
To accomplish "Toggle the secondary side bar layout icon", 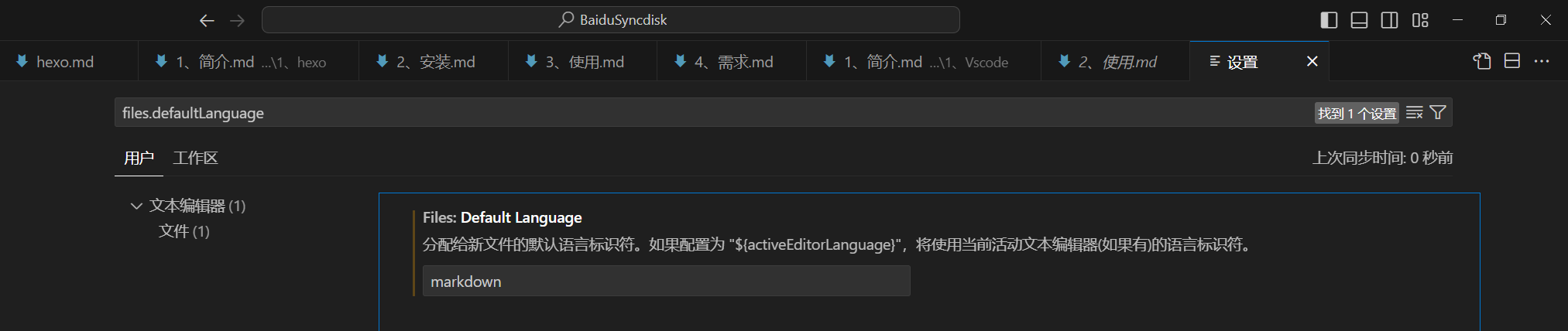I will point(1390,20).
